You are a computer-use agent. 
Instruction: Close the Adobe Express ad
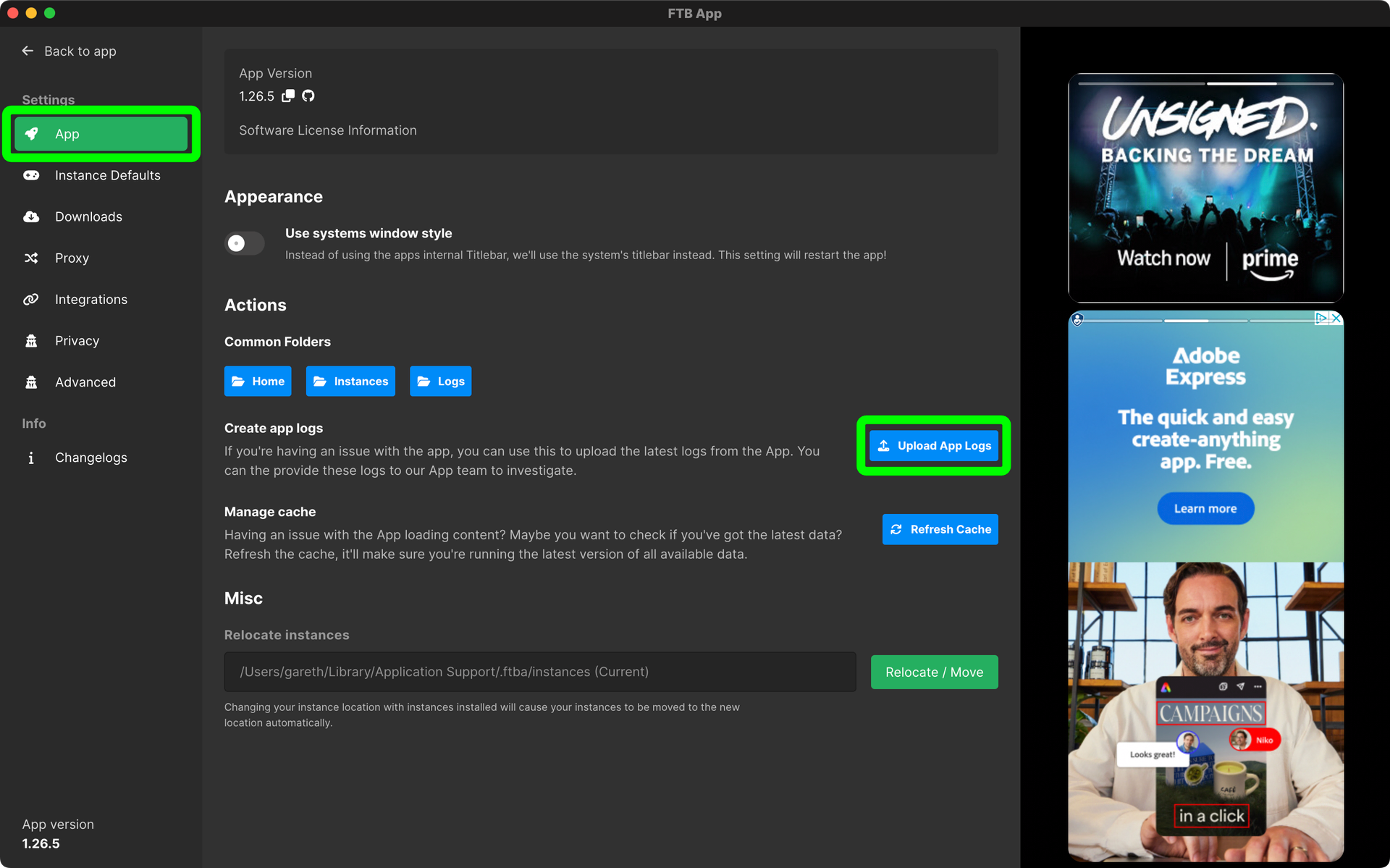tap(1336, 318)
